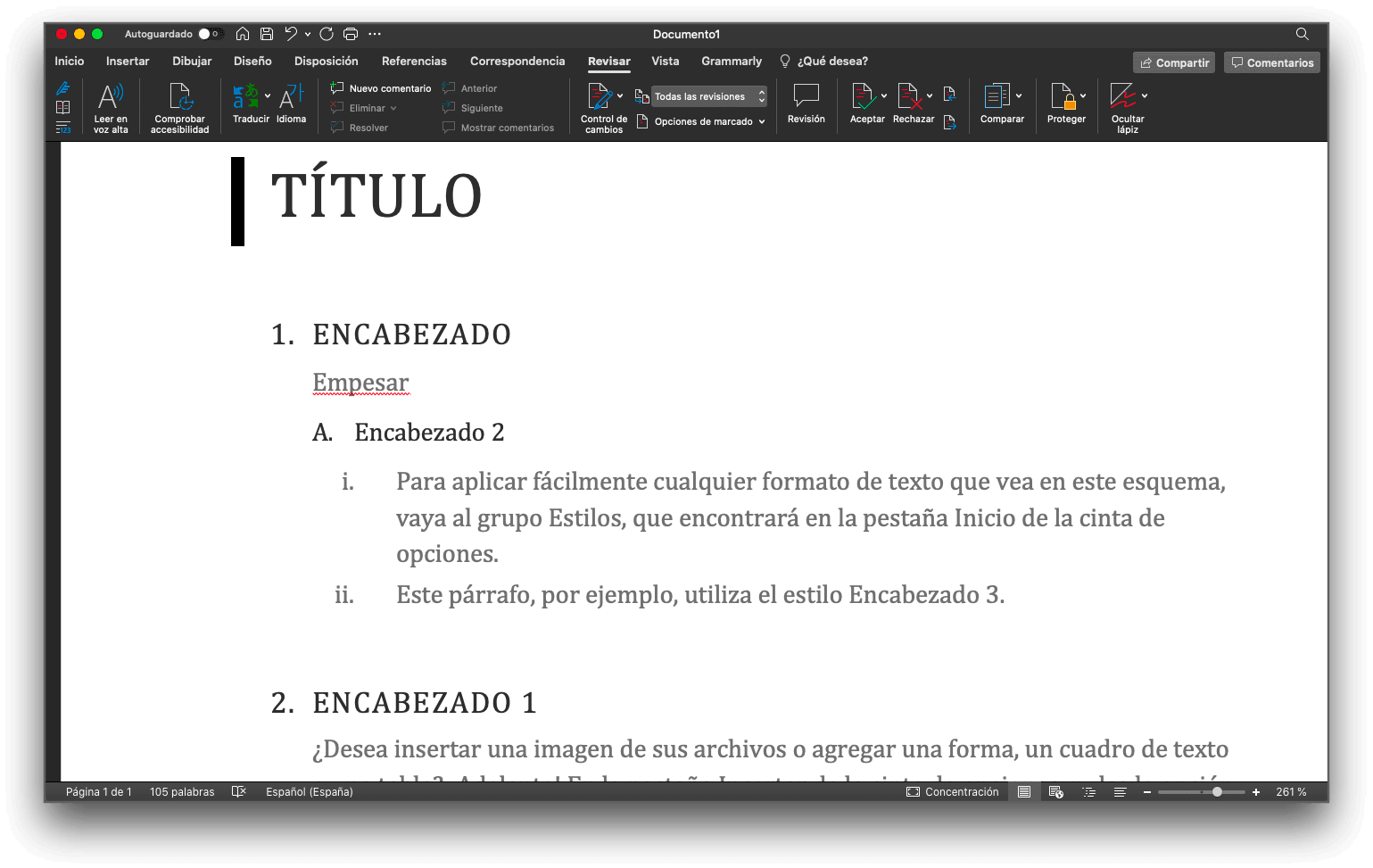Open the Ocultar lápiz dropdown arrow
Image resolution: width=1373 pixels, height=868 pixels.
click(1145, 96)
